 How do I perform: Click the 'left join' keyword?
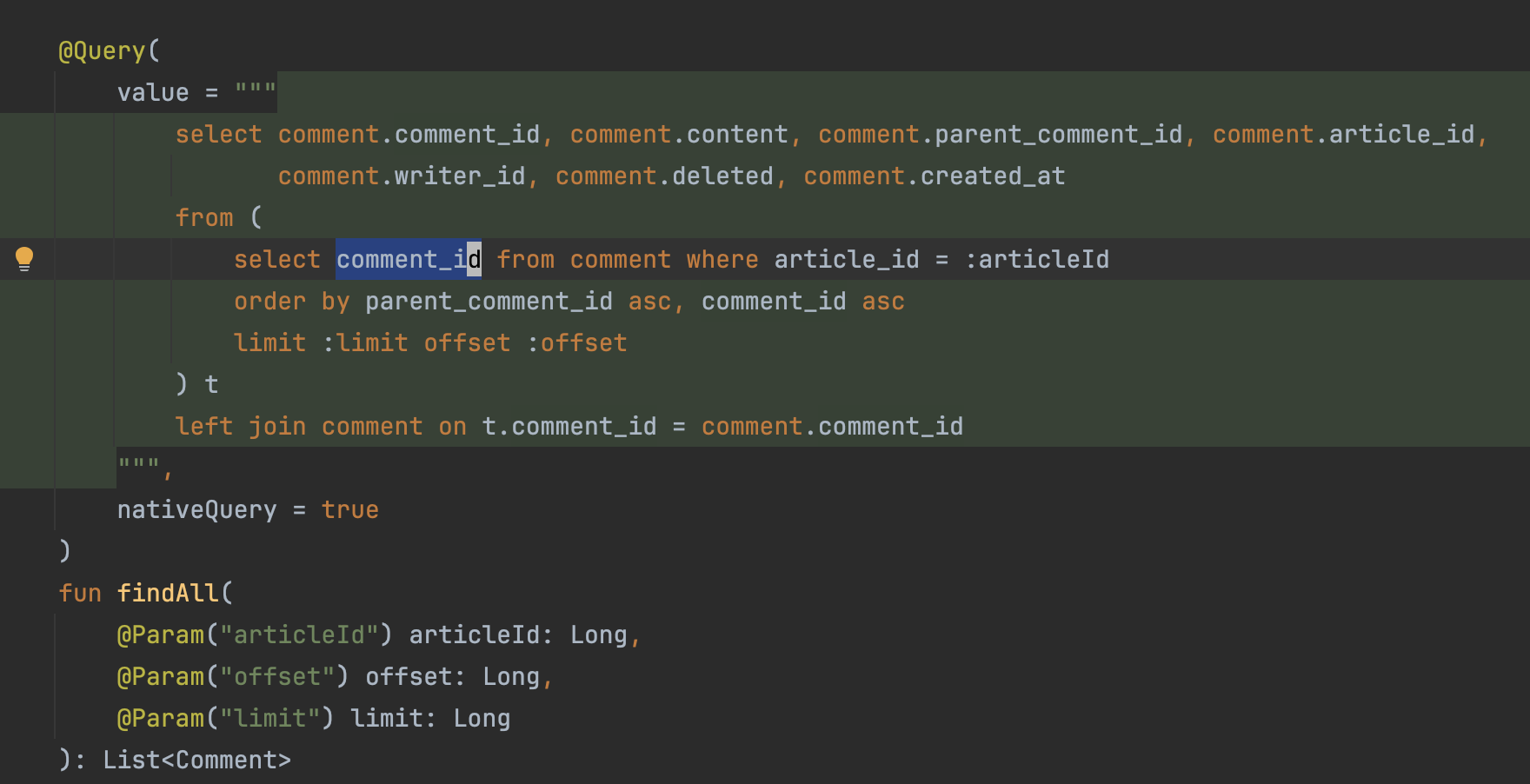[241, 427]
